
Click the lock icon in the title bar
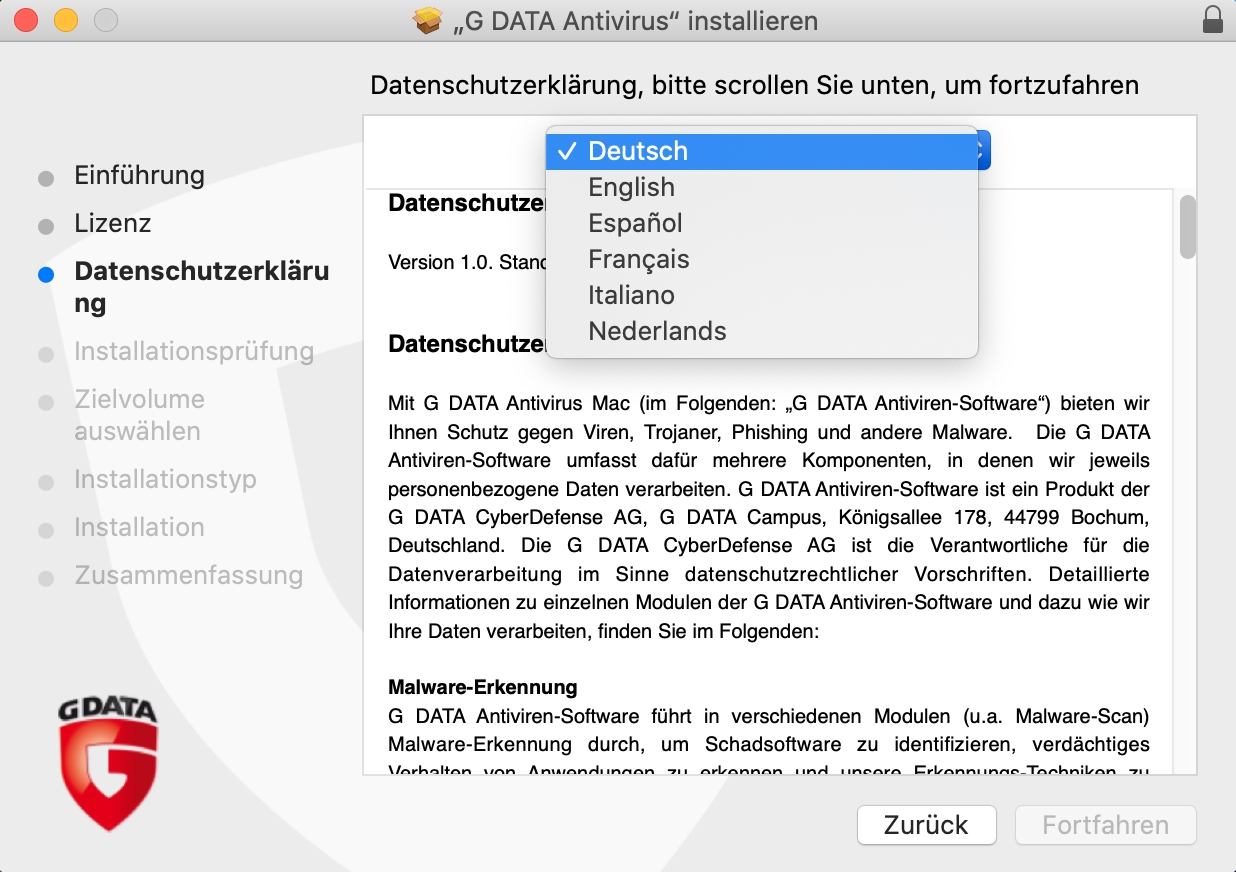pos(1213,20)
